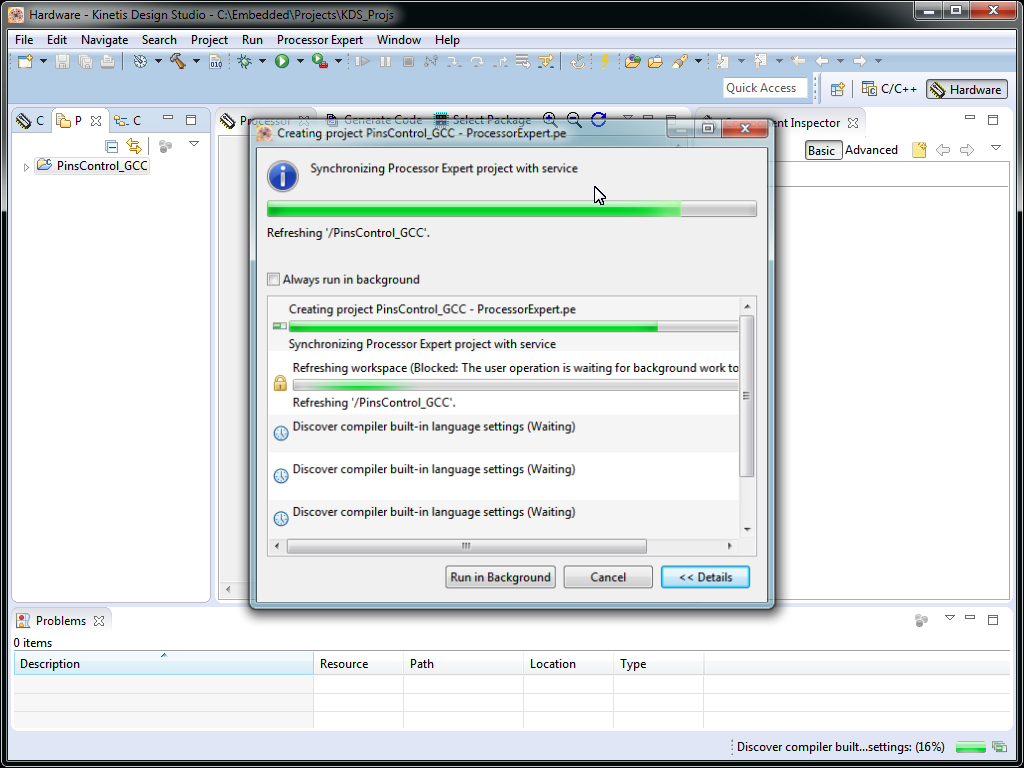This screenshot has height=768, width=1024.
Task: Click the External Tools run icon
Action: tap(319, 61)
